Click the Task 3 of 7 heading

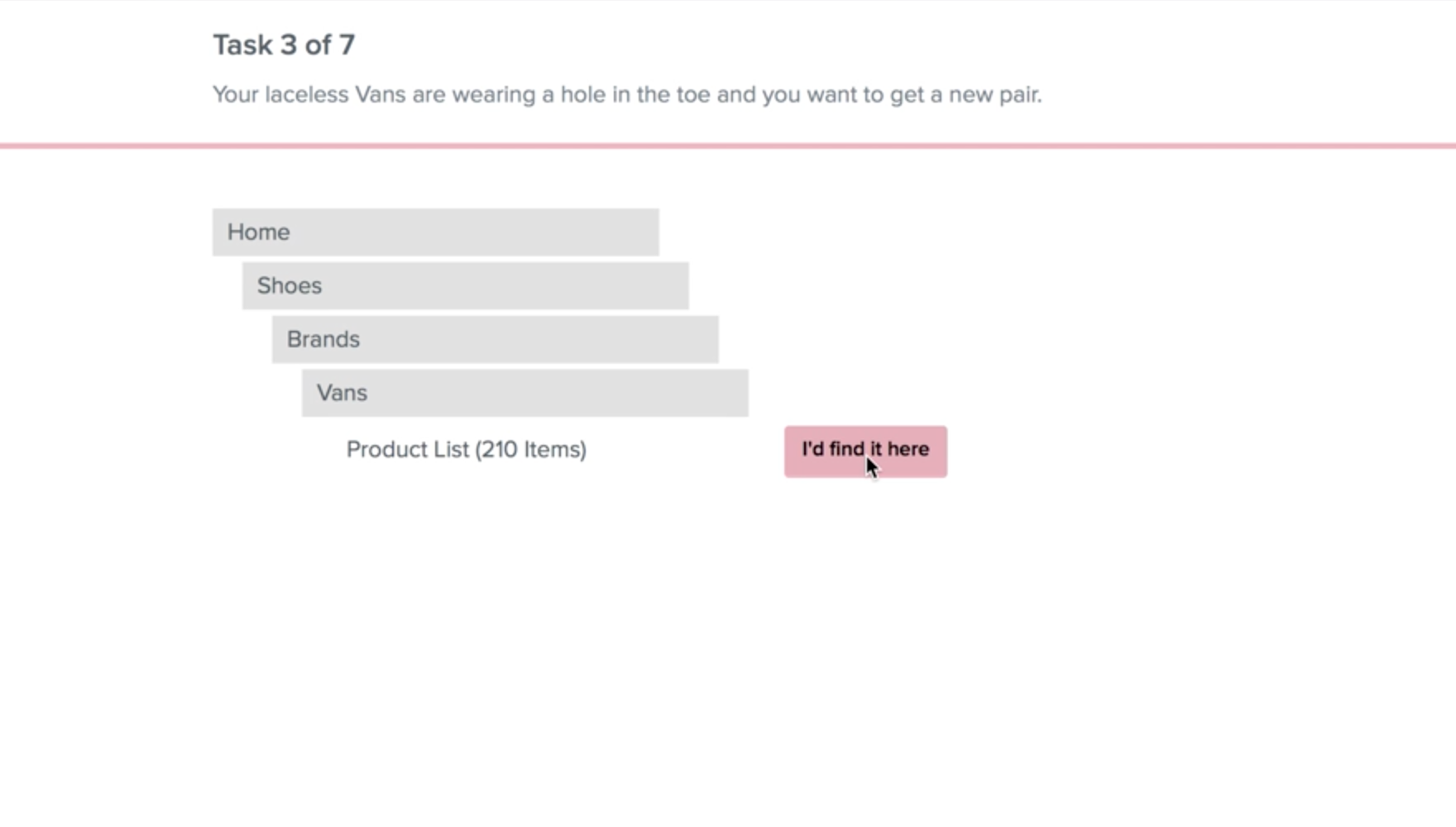click(284, 45)
